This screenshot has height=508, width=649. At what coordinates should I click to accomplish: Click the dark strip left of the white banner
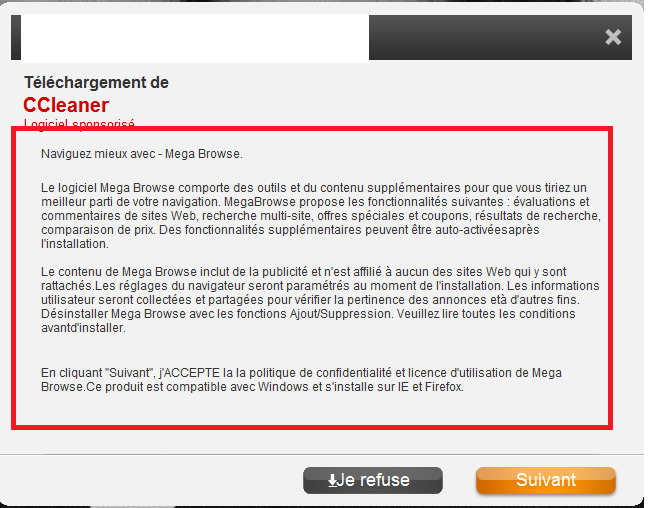click(x=16, y=37)
